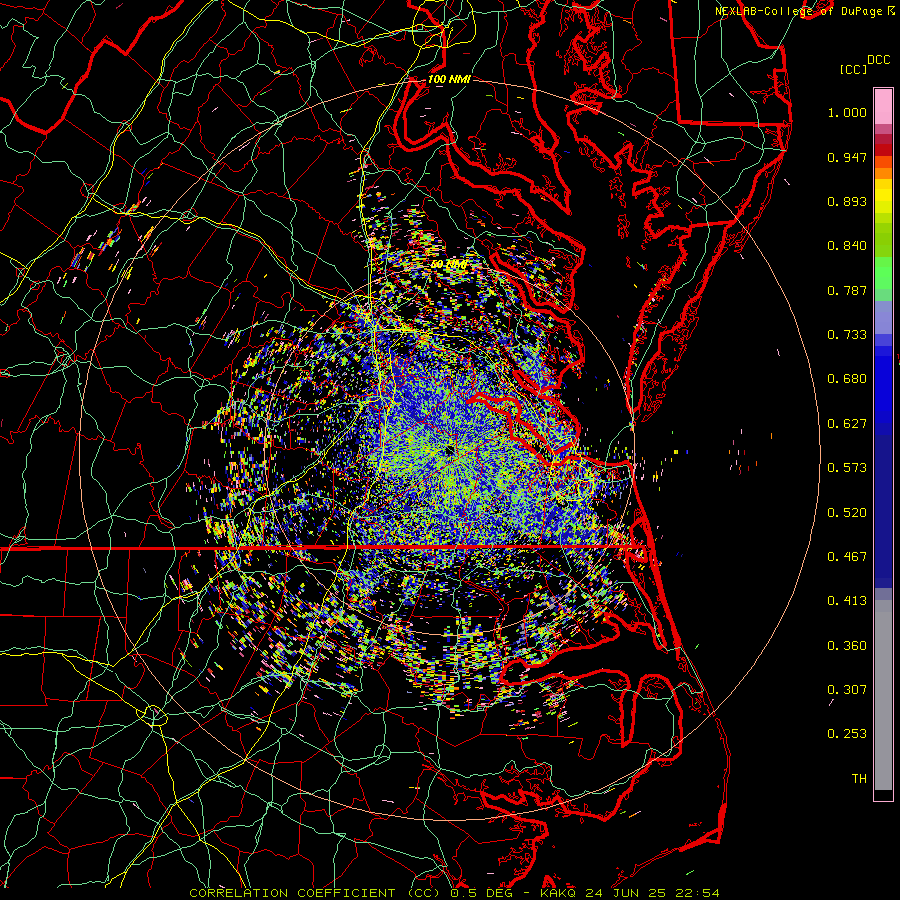Click the 0.947 scale value
900x900 pixels.
coord(847,157)
